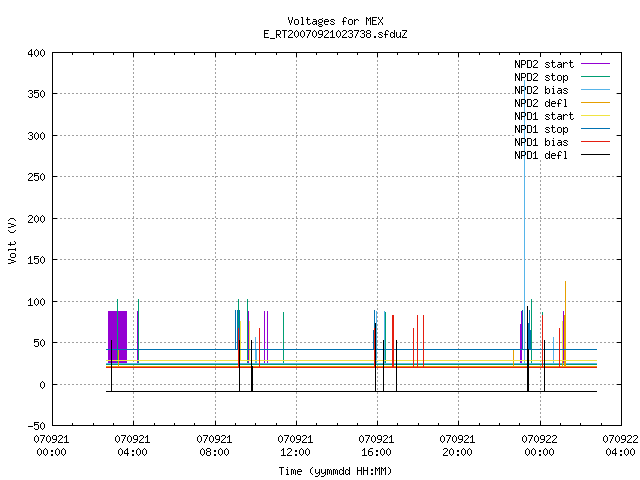This screenshot has height=480, width=640.
Task: Click the purple line sample beside NPD2 start
Action: [596, 64]
